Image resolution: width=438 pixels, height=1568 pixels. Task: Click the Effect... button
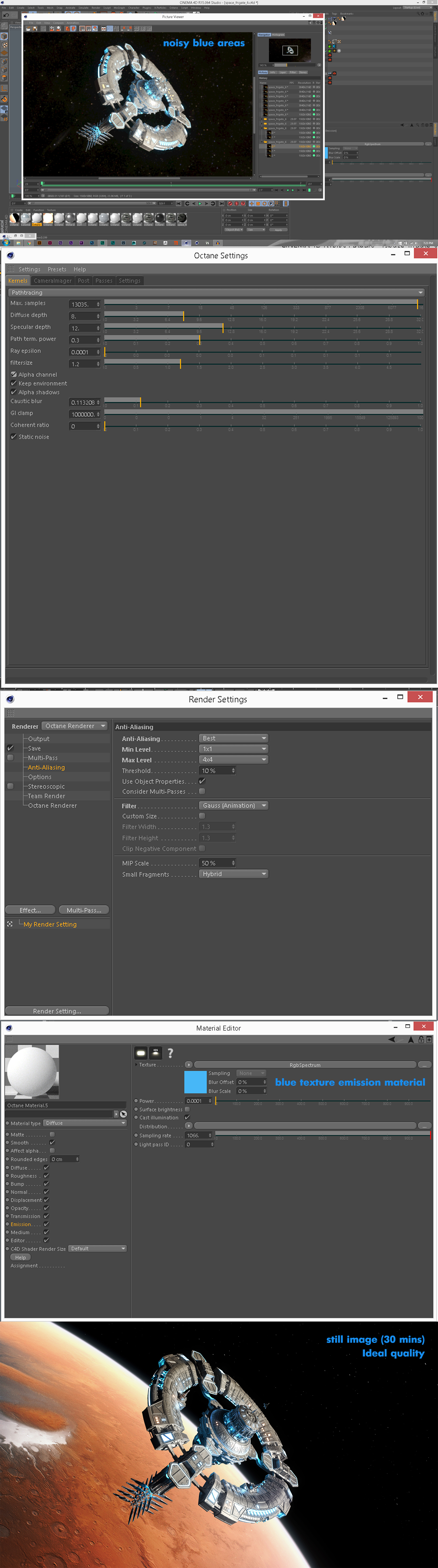click(x=30, y=910)
